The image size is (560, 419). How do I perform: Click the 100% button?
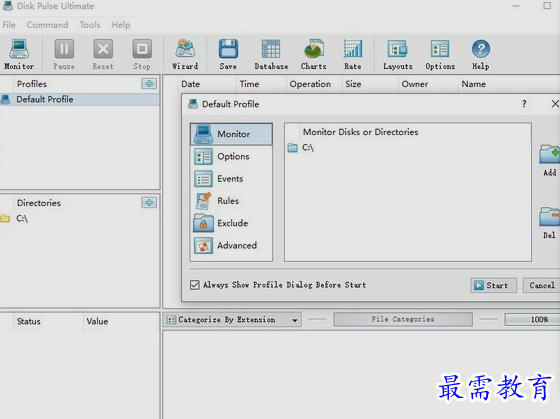[532, 319]
